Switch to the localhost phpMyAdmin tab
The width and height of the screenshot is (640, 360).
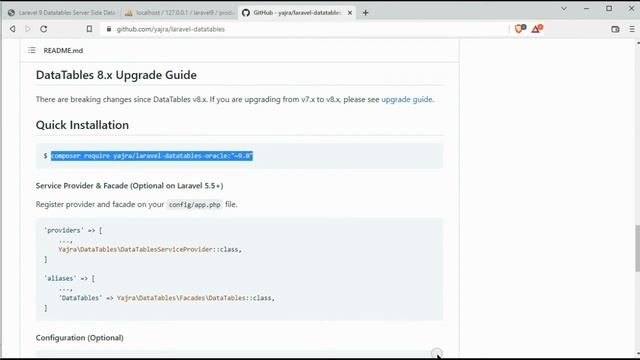[180, 13]
